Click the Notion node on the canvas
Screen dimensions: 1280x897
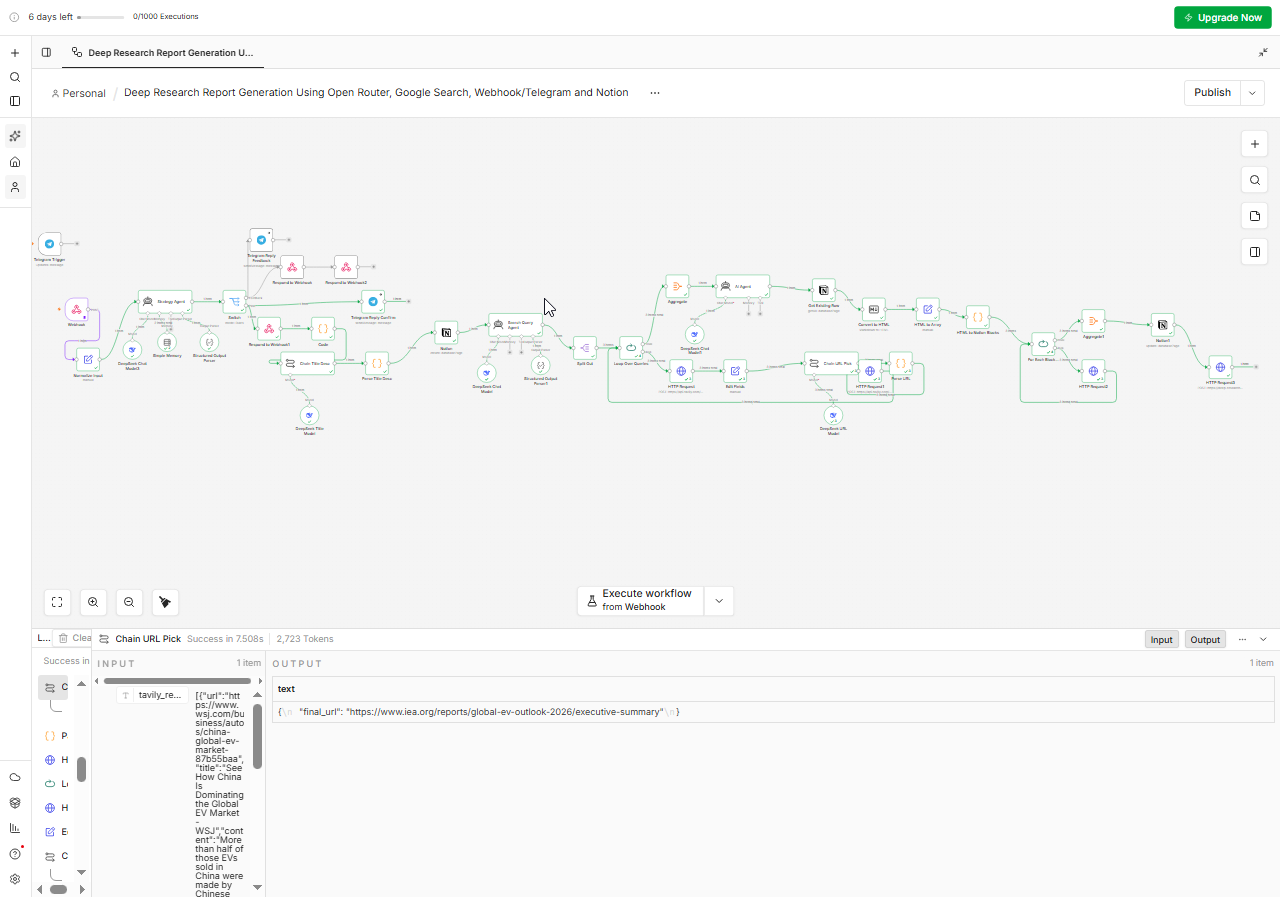click(446, 333)
